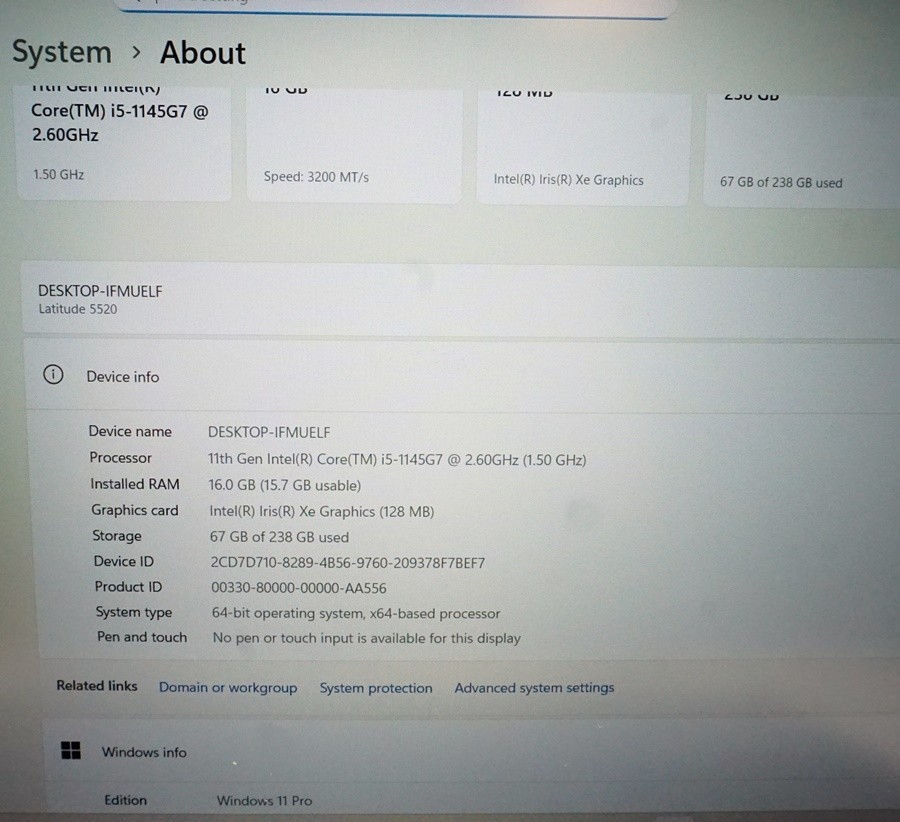Screen dimensions: 900x822
Task: Click the 1.50 GHz speed text in processor card
Action: point(59,175)
